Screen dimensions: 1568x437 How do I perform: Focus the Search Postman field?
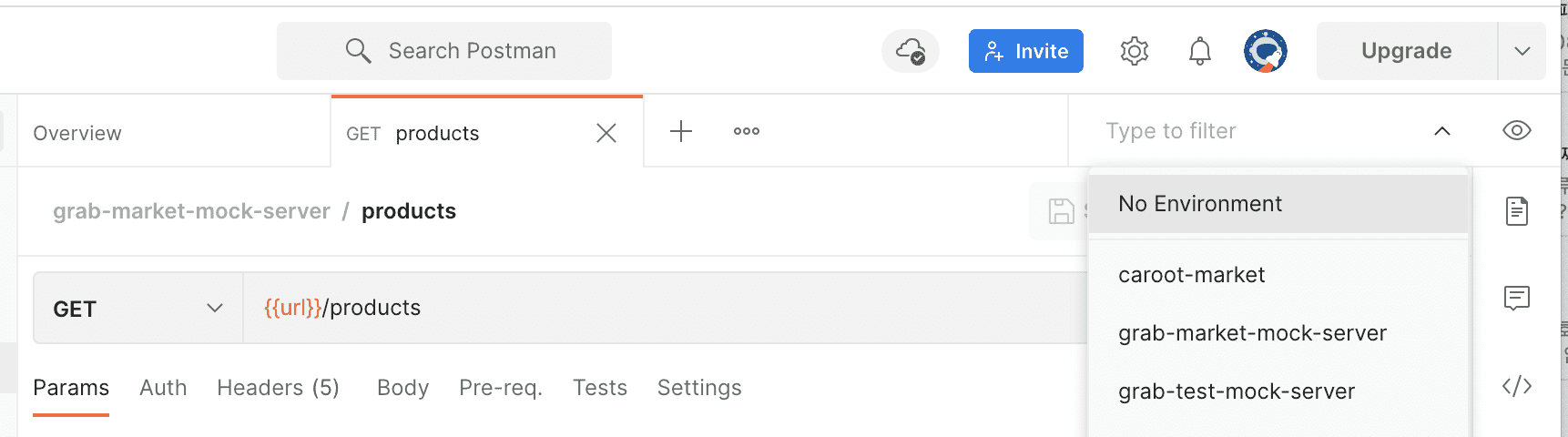(x=444, y=51)
